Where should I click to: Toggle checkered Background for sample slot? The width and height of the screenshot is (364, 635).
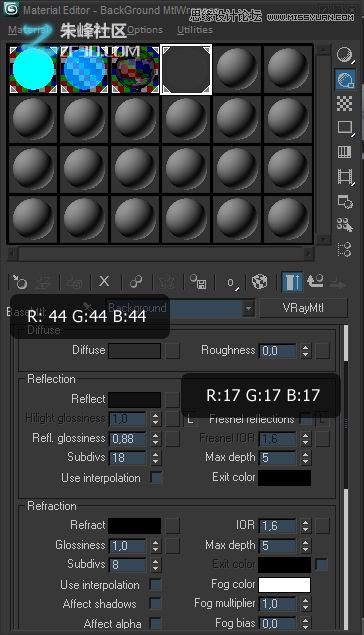point(345,104)
